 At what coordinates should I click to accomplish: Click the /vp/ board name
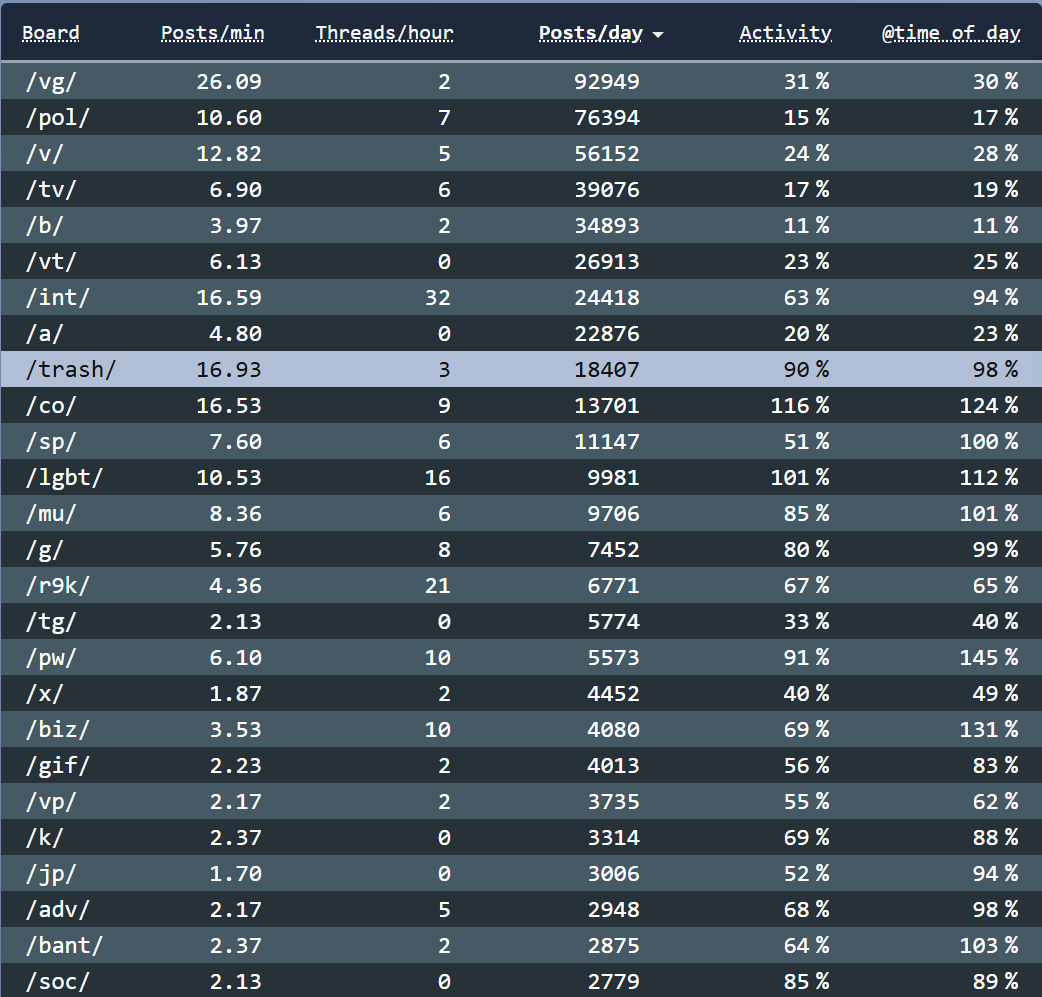click(x=51, y=801)
